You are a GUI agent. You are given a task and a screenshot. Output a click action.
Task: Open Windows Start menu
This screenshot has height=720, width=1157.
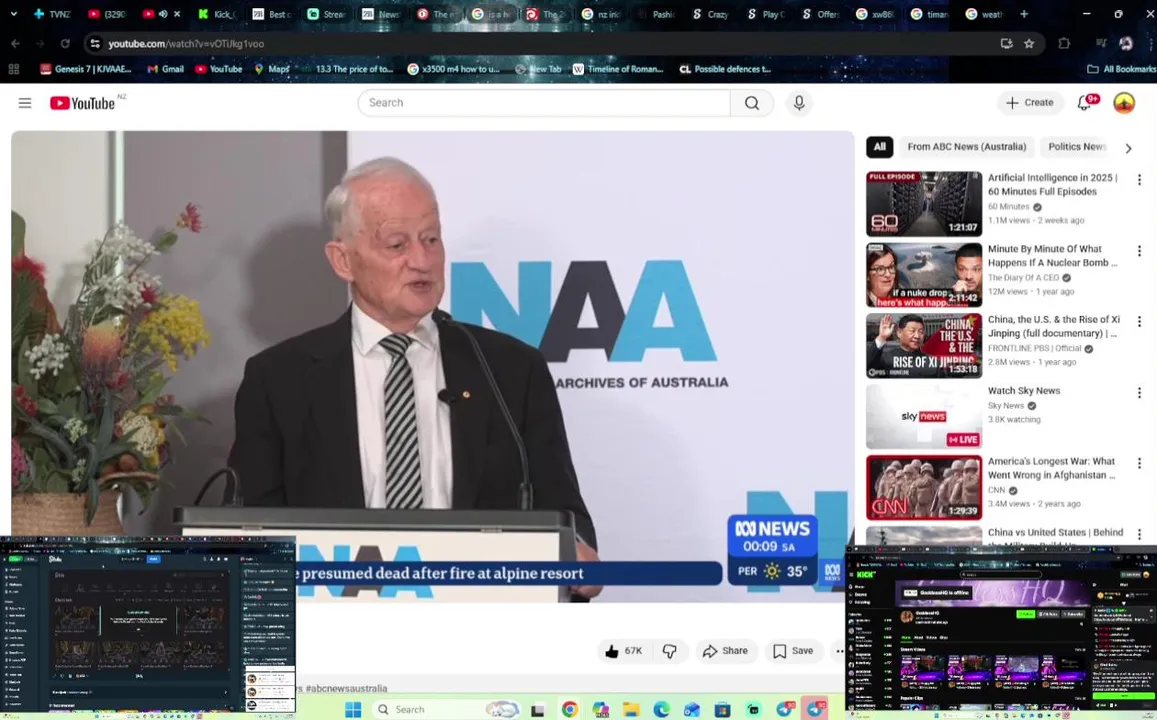click(353, 709)
